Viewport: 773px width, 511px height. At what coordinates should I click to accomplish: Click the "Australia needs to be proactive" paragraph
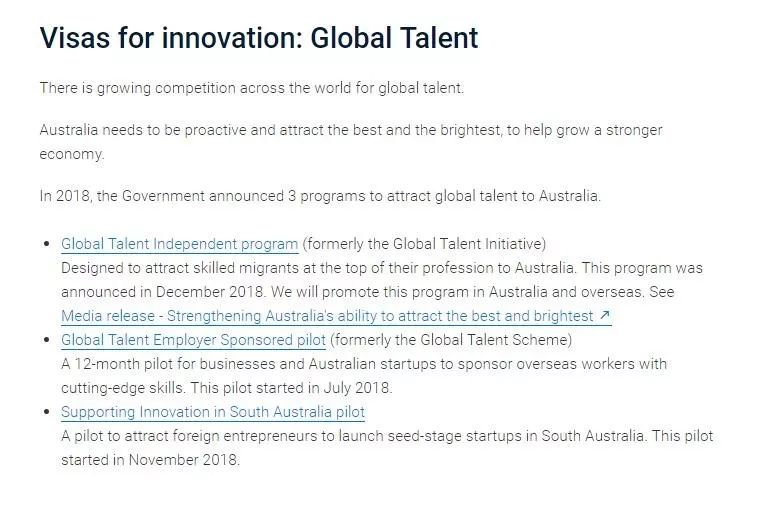350,130
